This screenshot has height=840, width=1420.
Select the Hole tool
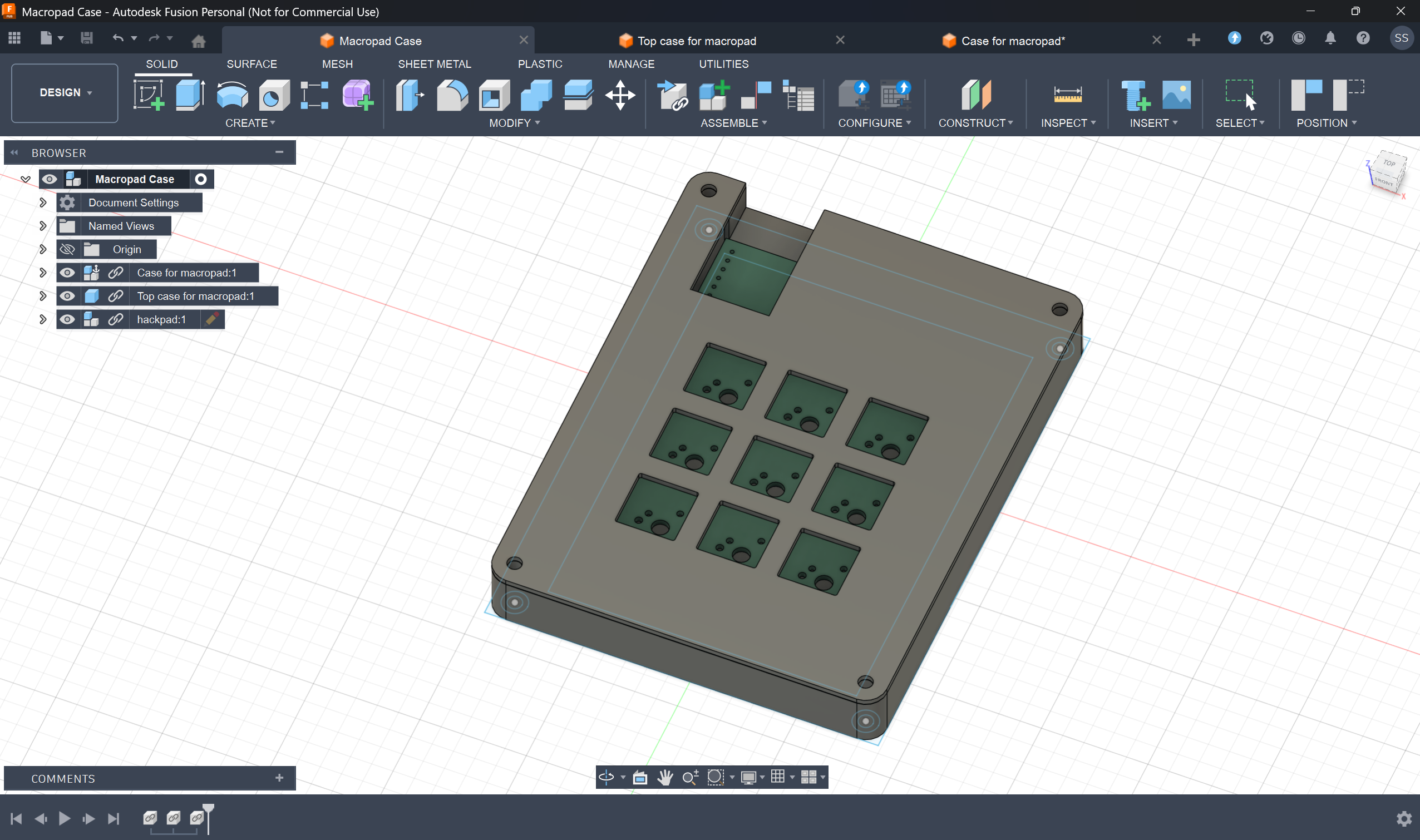pyautogui.click(x=274, y=95)
